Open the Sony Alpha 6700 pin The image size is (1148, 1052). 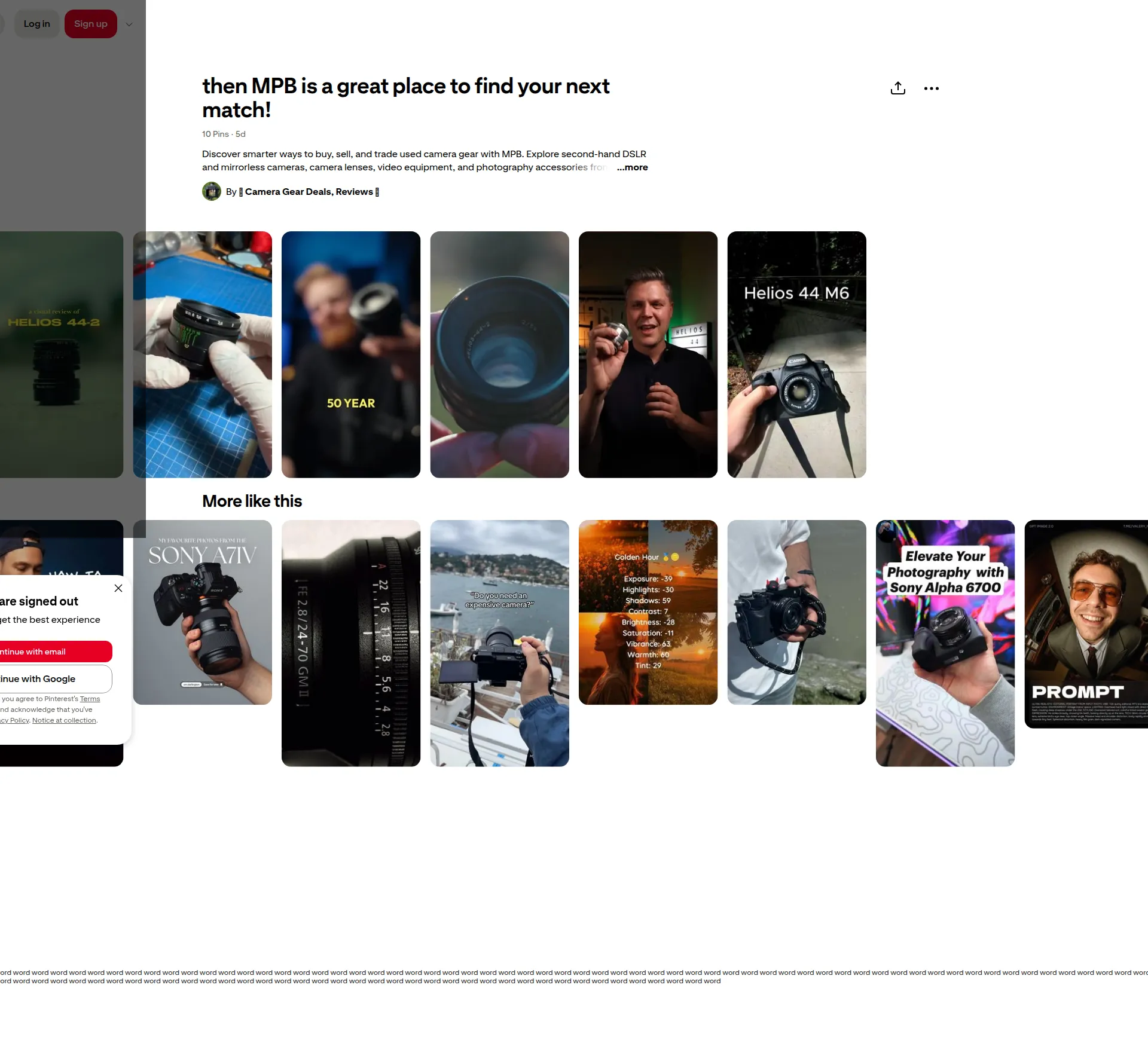tap(945, 643)
